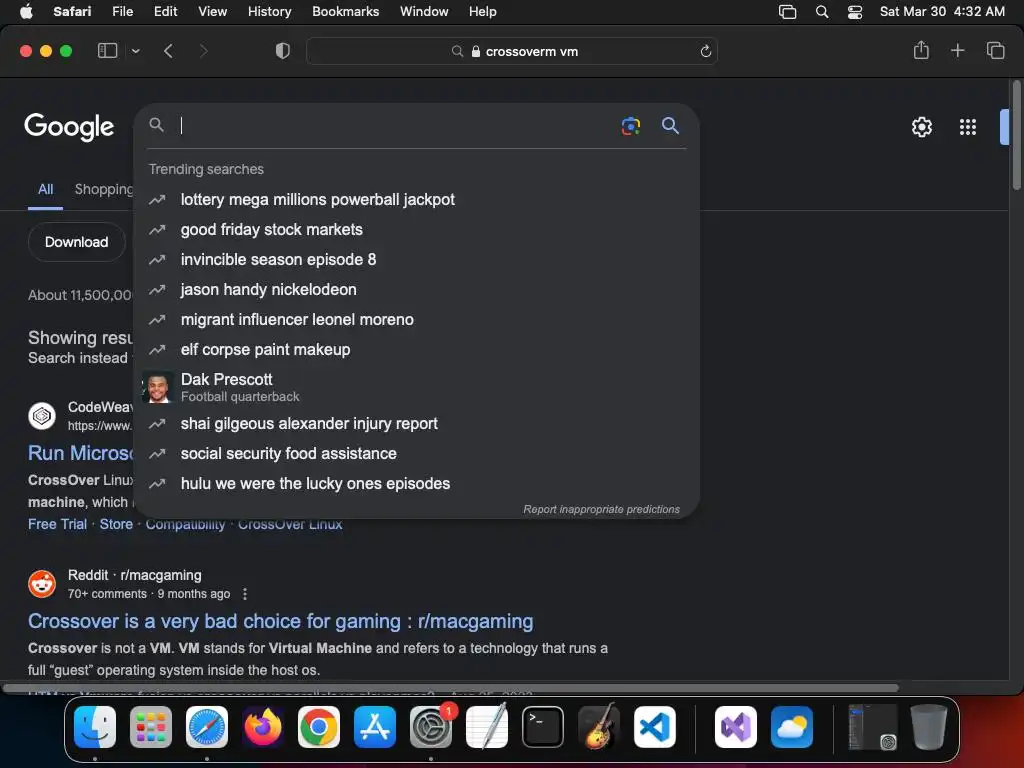The width and height of the screenshot is (1024, 768).
Task: Open Firefox from the Dock
Action: point(263,727)
